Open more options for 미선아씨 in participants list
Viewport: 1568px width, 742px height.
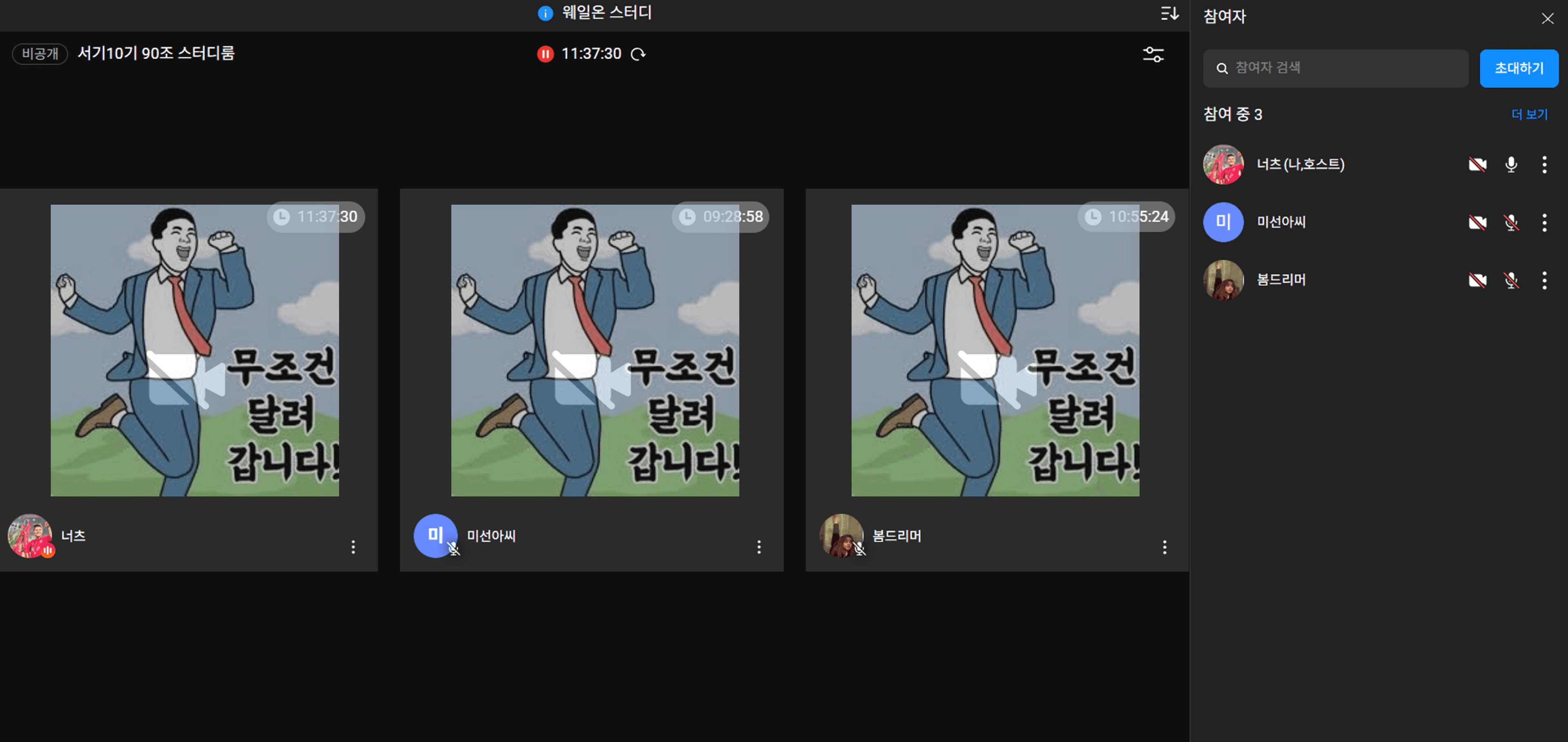click(1544, 222)
